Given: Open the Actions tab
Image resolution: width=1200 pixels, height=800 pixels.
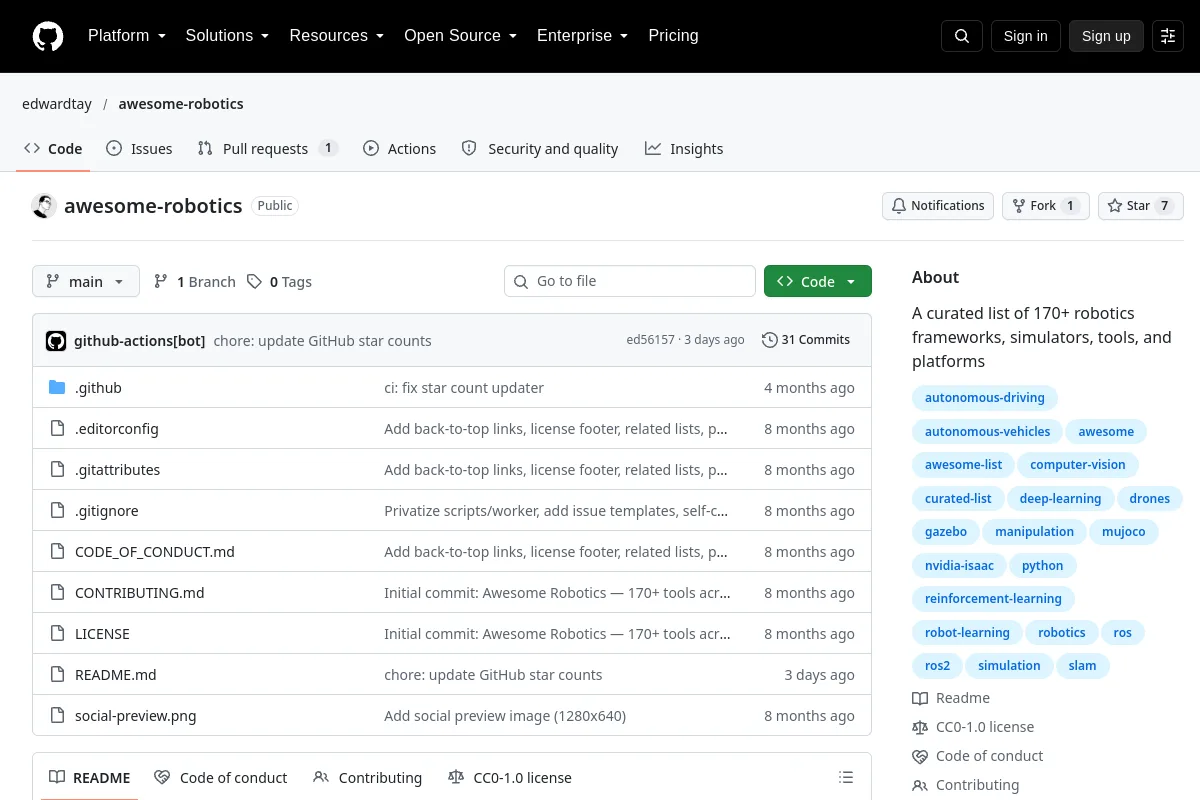Looking at the screenshot, I should click(400, 149).
